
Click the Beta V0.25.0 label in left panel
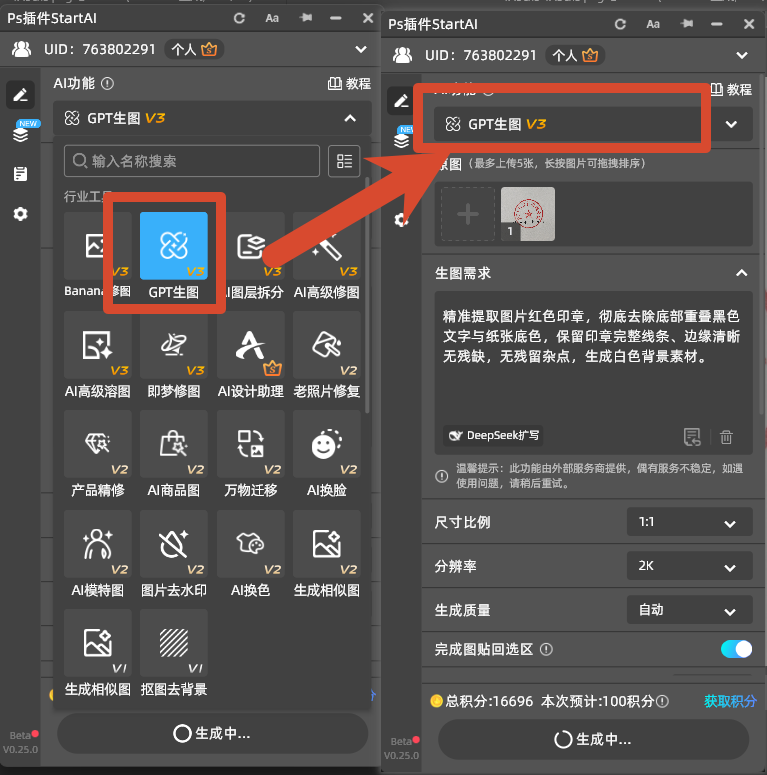click(20, 742)
